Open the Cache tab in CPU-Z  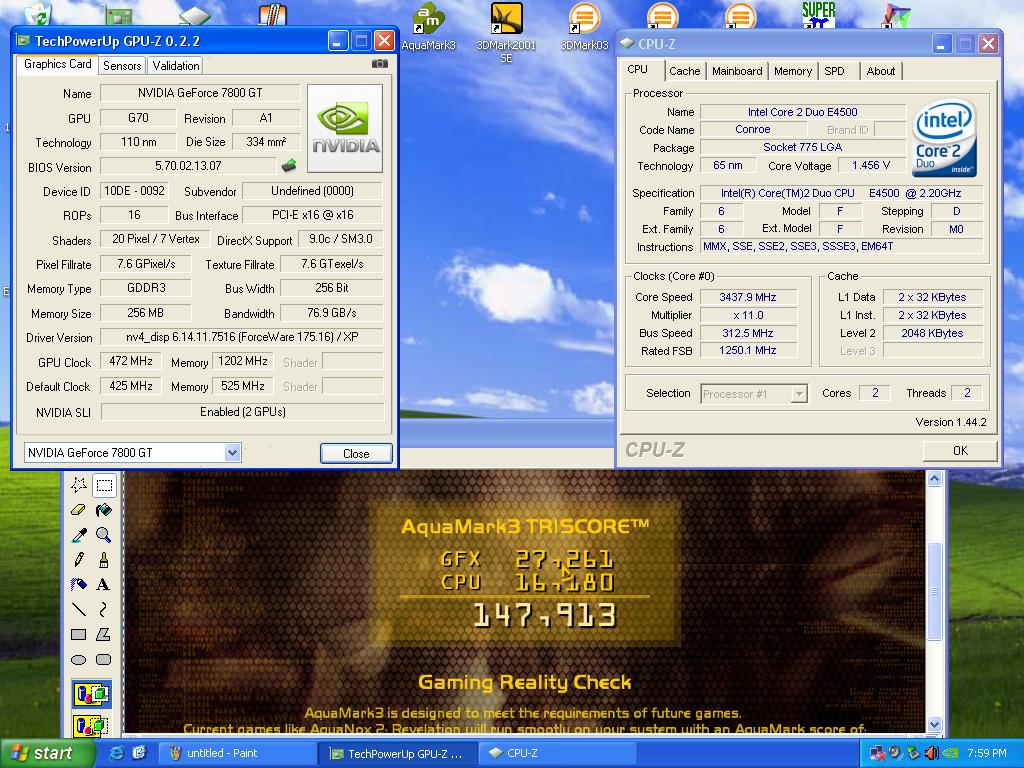tap(684, 71)
